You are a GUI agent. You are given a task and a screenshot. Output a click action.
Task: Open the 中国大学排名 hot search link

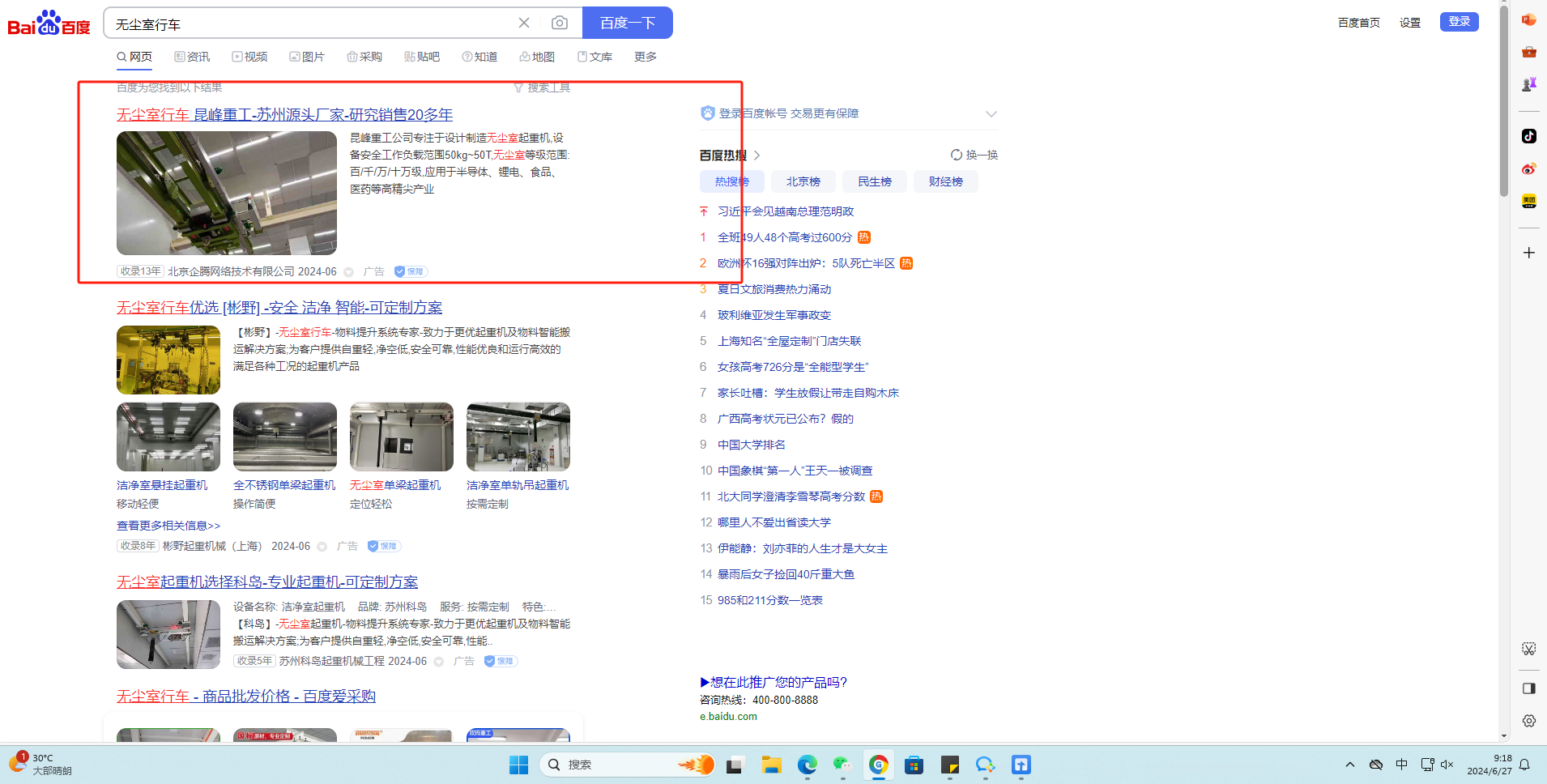(x=751, y=445)
